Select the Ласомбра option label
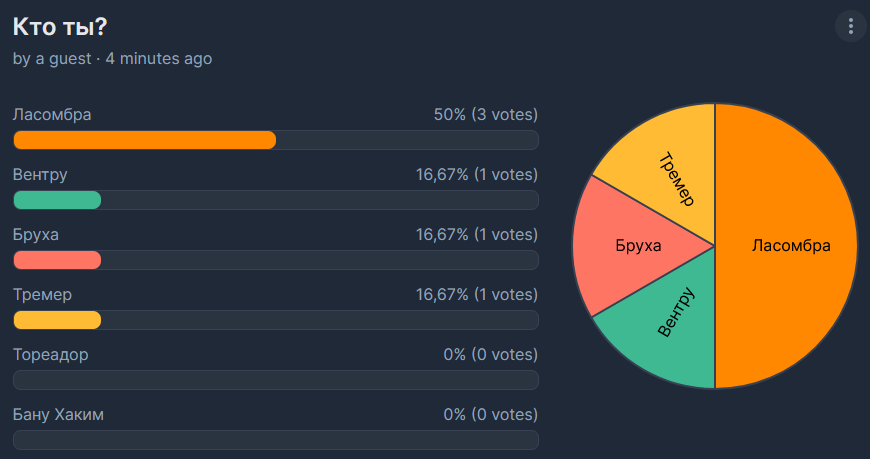The height and width of the screenshot is (459, 870). (x=52, y=114)
